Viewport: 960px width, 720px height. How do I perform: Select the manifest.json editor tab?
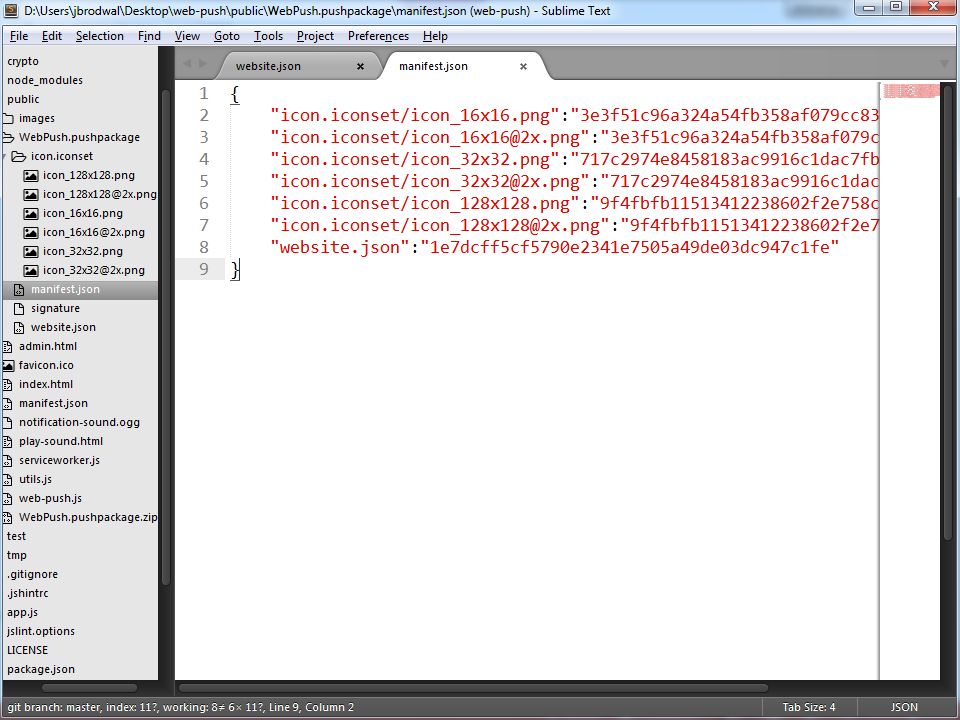pos(433,66)
